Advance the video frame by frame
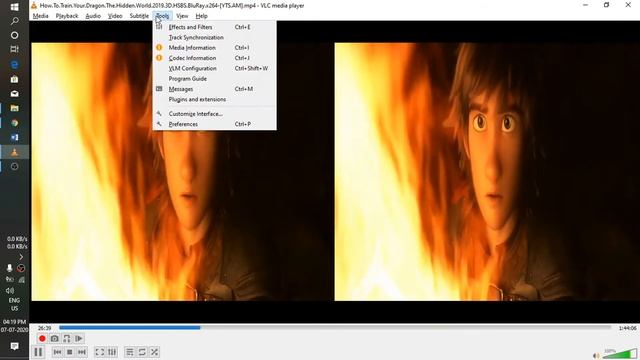 79,338
